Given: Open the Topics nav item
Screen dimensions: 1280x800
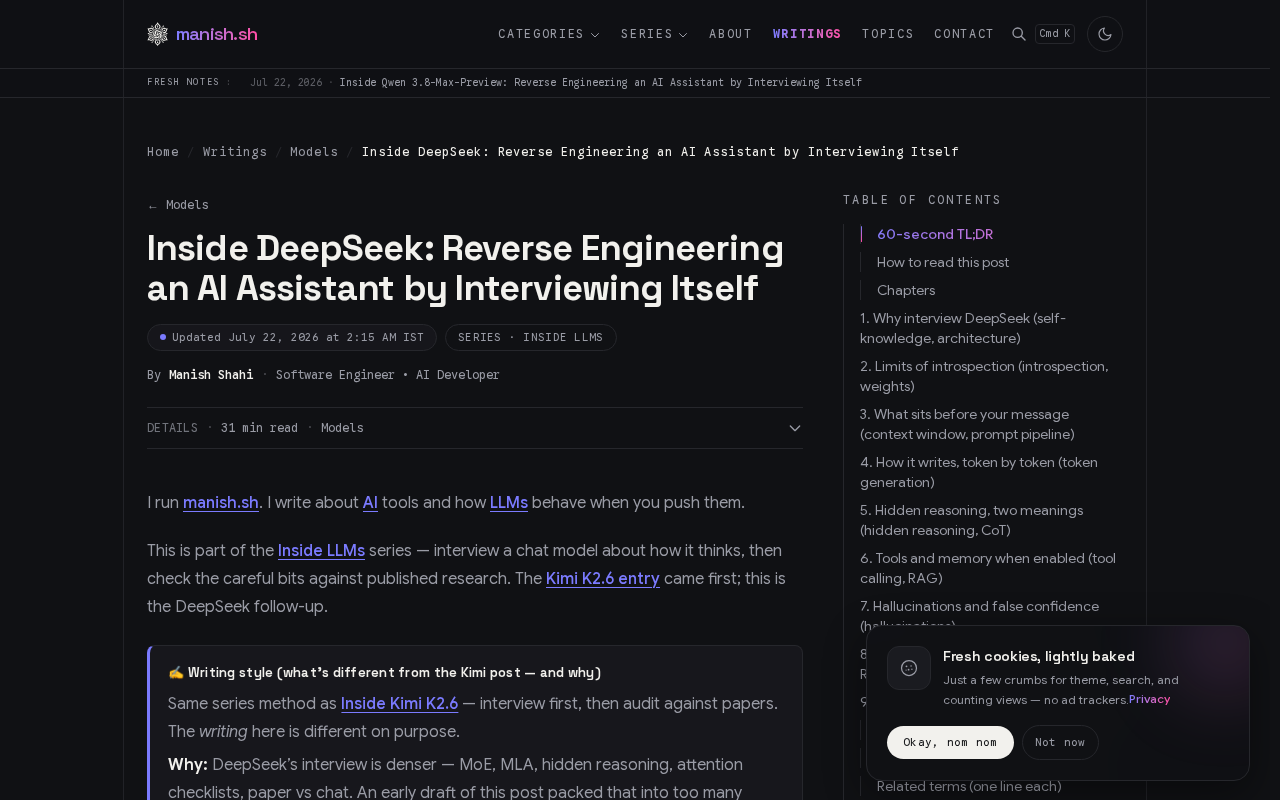Looking at the screenshot, I should tap(888, 34).
